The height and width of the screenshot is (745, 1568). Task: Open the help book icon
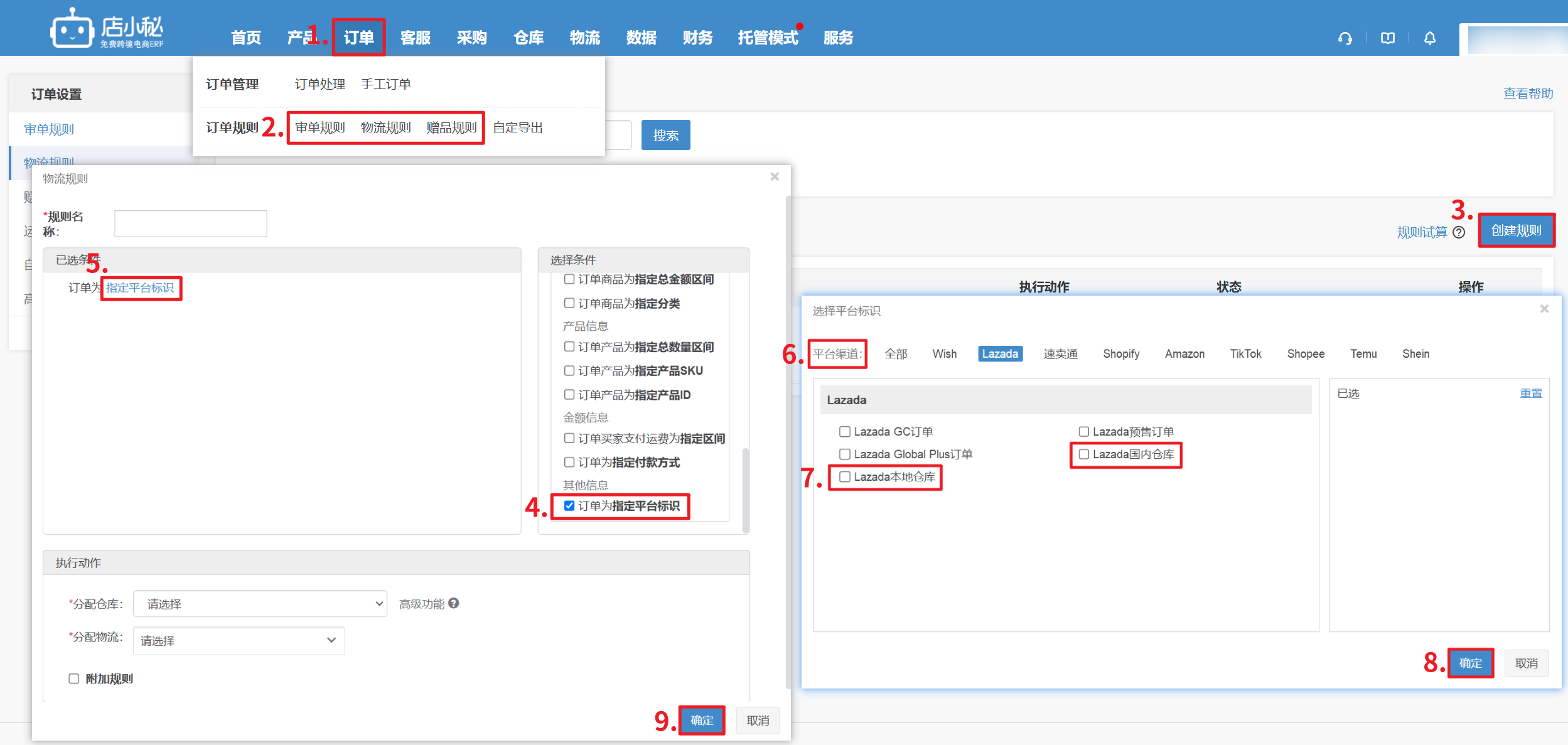(x=1387, y=38)
